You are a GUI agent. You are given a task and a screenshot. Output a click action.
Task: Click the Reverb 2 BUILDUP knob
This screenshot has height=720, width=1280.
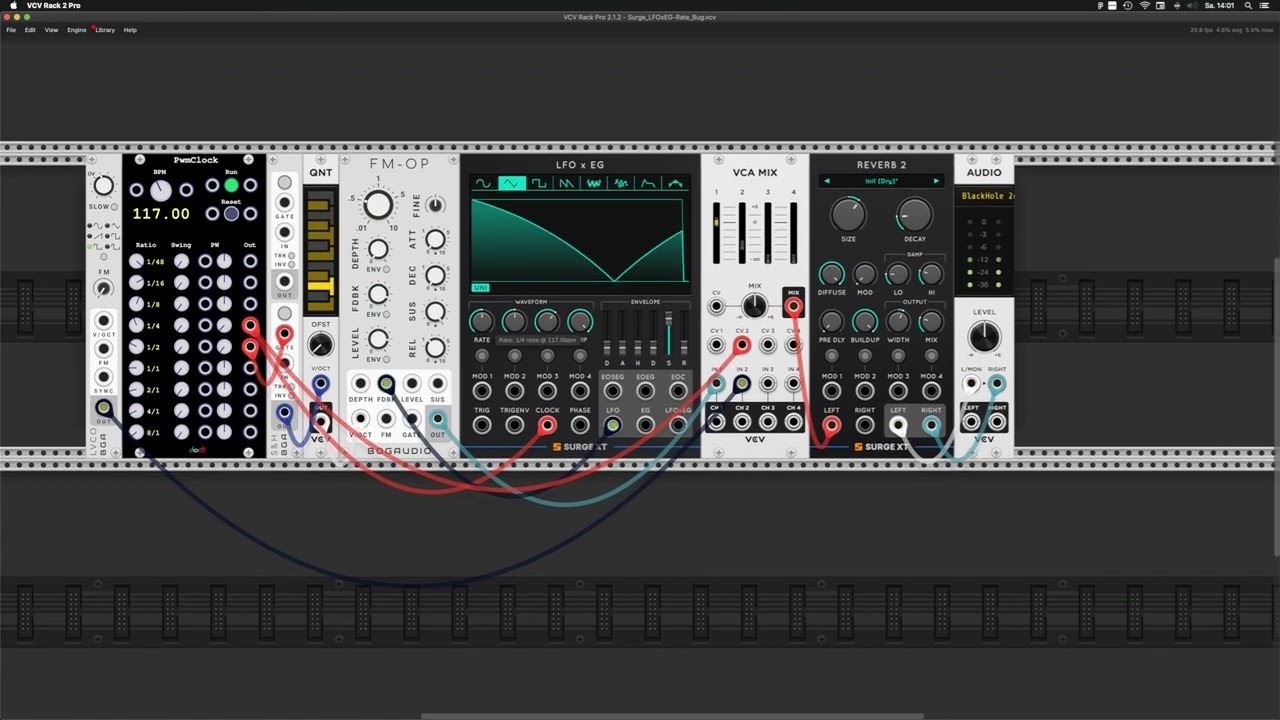coord(865,321)
